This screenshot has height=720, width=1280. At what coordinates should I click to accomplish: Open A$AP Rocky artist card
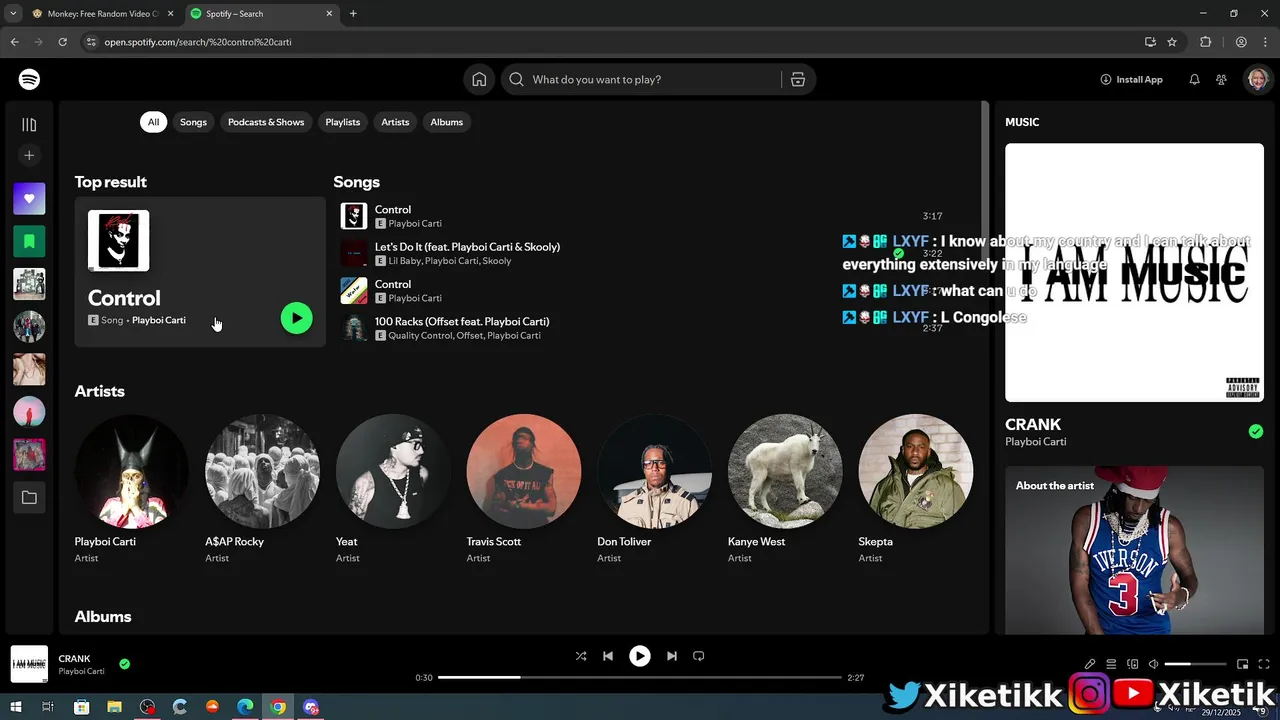coord(262,490)
